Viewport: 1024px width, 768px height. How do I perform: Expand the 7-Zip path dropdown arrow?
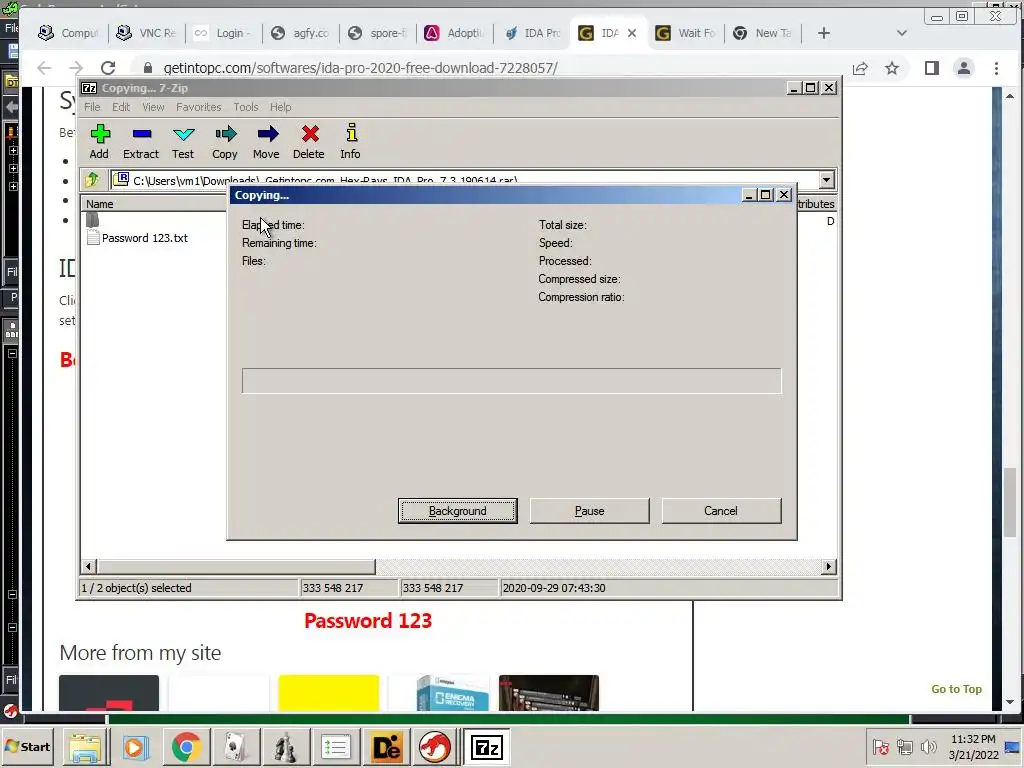click(x=826, y=180)
